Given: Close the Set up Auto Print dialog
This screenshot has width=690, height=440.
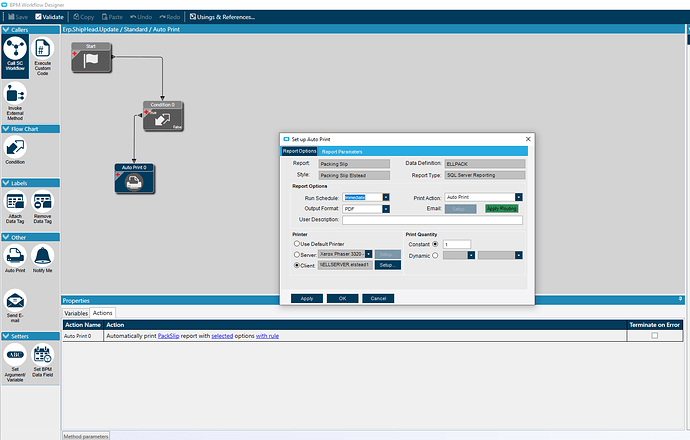Looking at the screenshot, I should coord(528,139).
